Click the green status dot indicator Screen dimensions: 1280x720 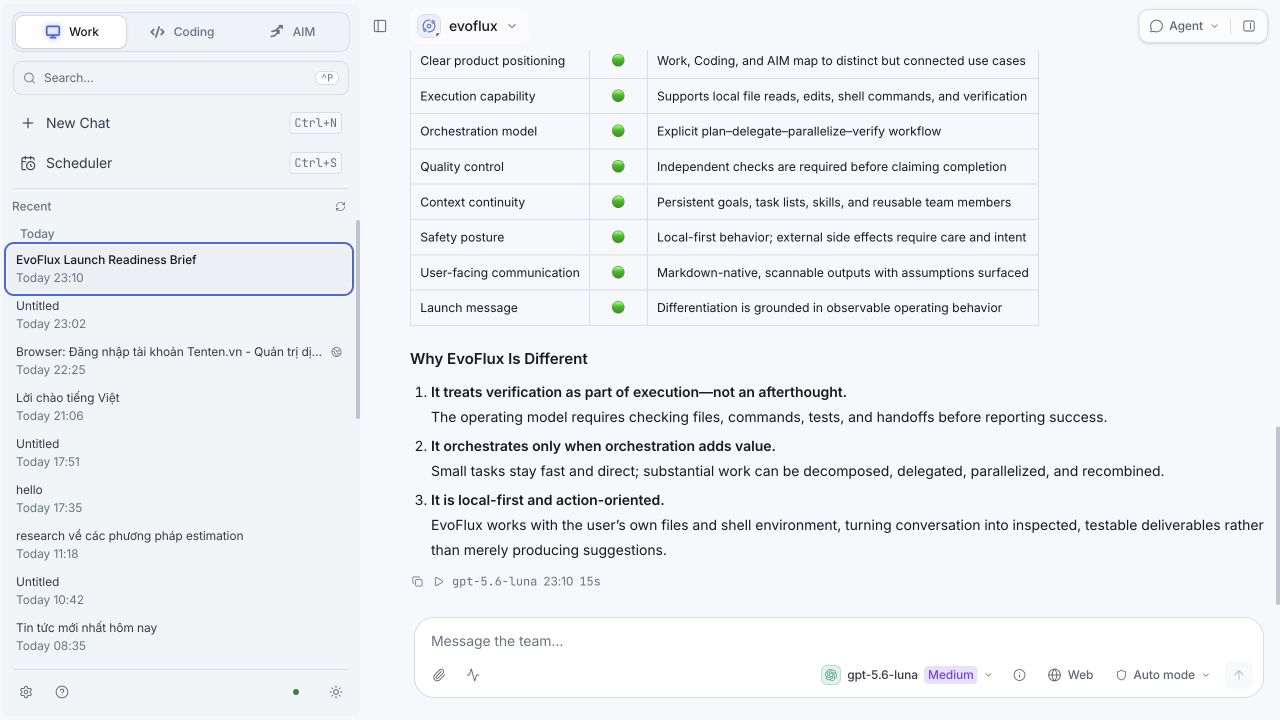(295, 692)
